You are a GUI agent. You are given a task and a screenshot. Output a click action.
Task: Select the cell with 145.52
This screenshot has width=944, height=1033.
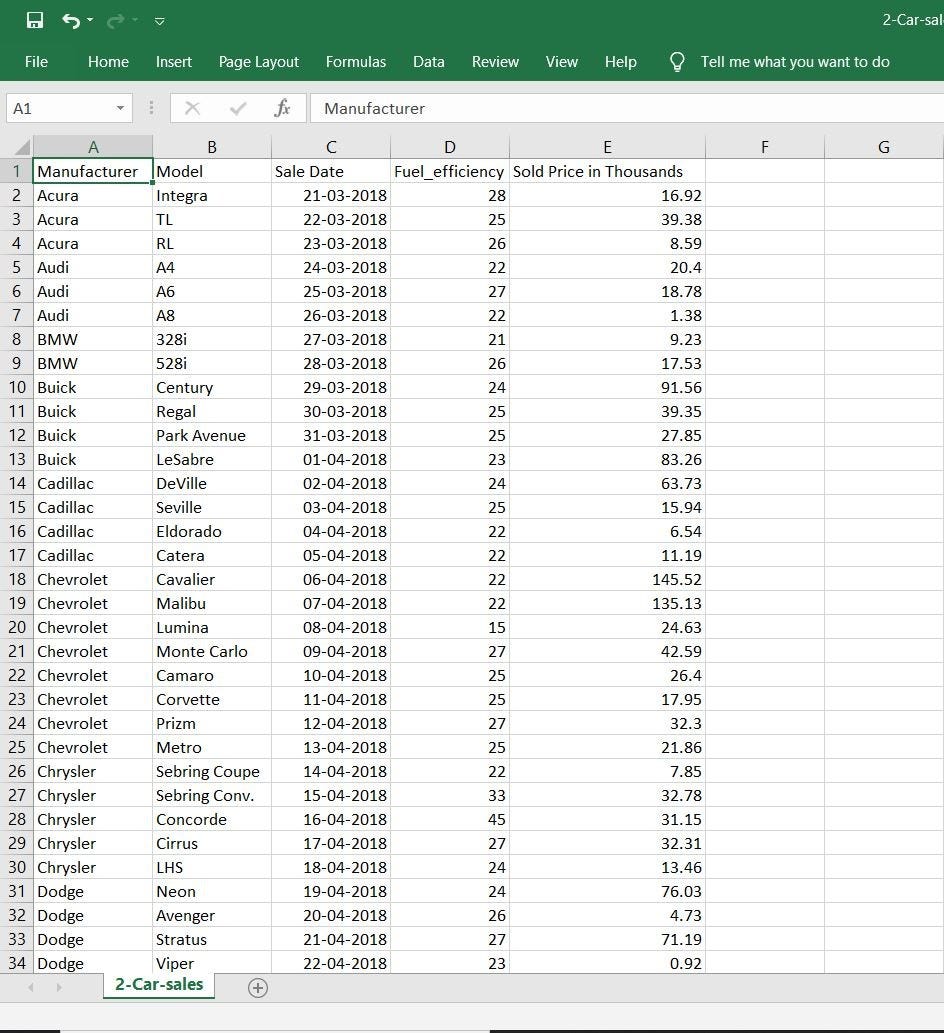click(607, 579)
